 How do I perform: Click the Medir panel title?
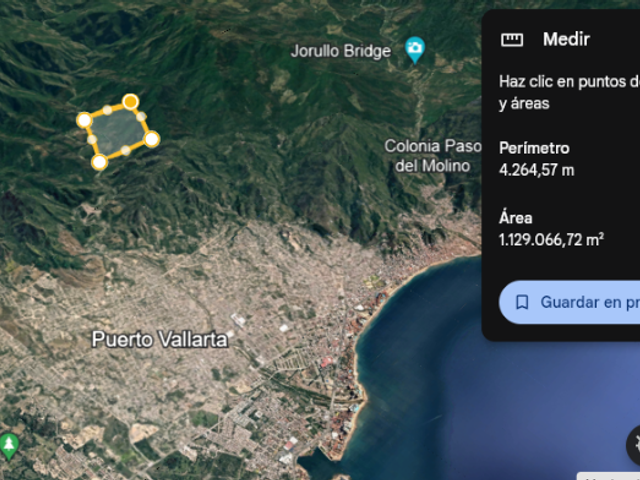(566, 40)
